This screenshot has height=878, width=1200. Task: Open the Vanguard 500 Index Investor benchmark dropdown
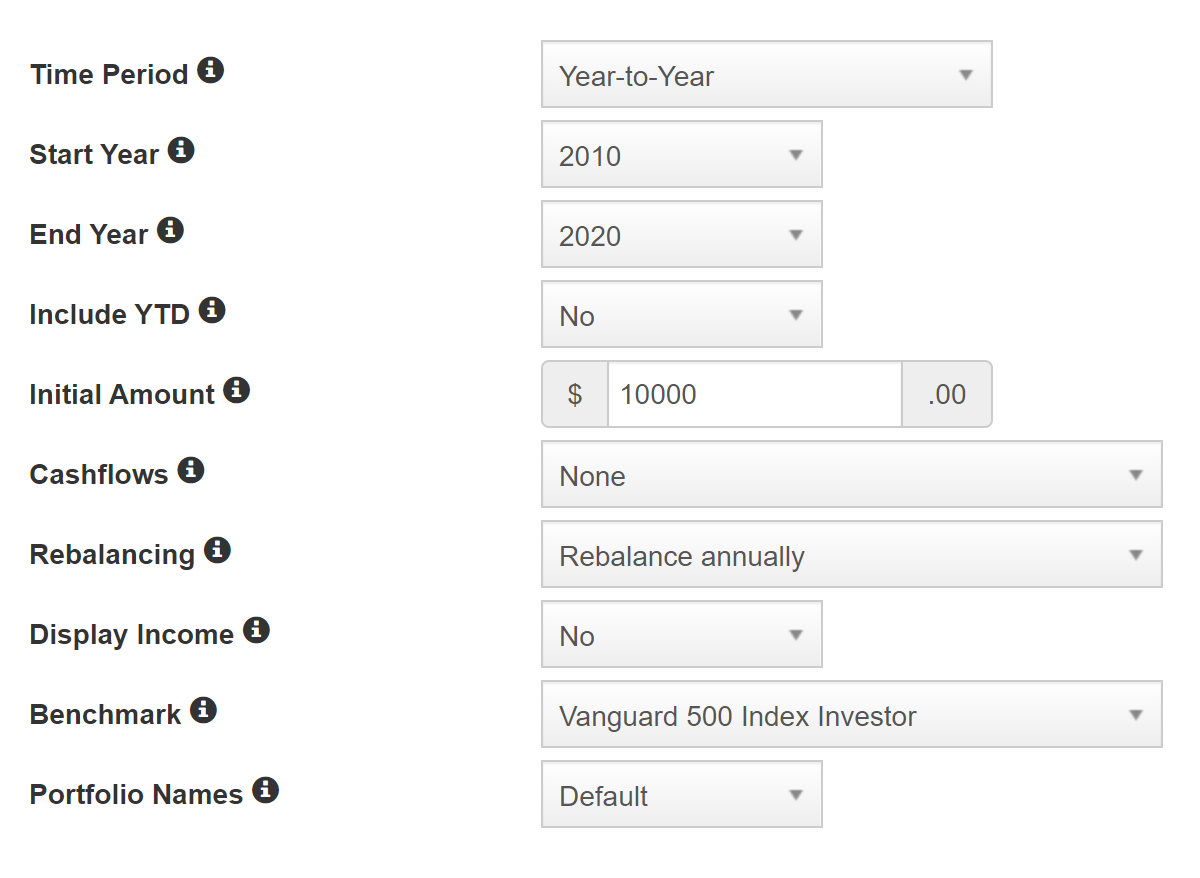(x=852, y=714)
